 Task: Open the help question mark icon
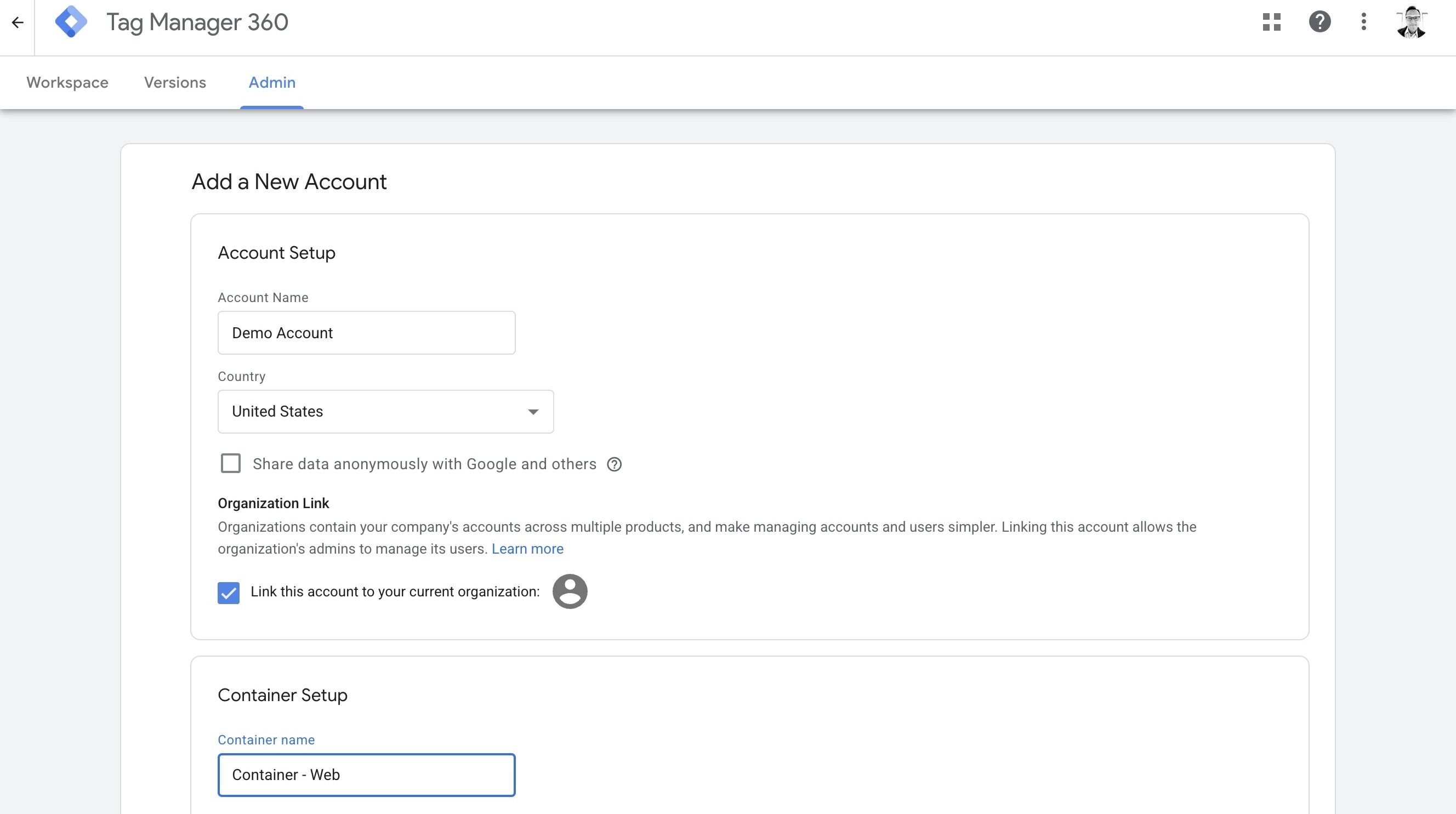tap(1319, 22)
